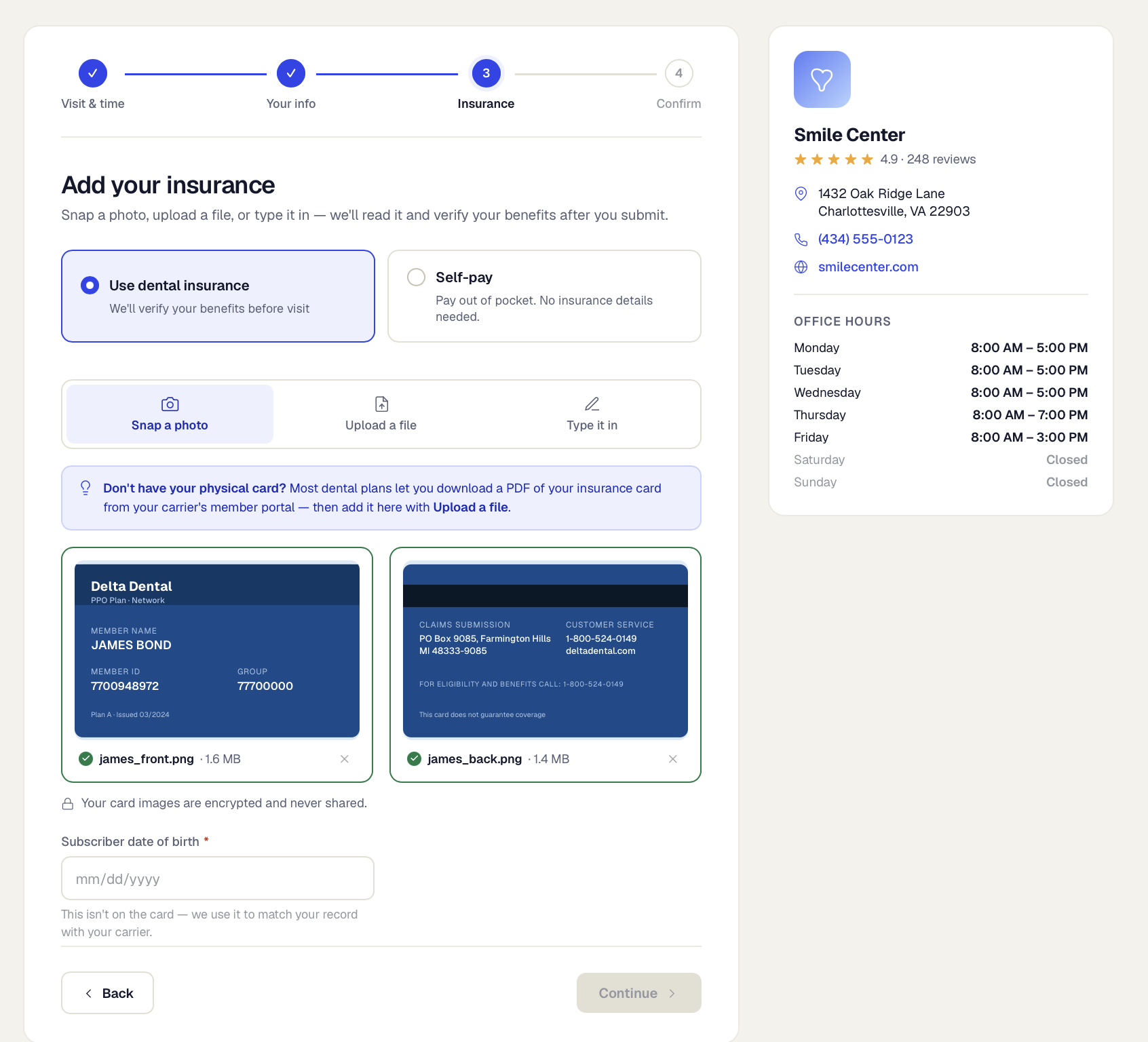Click the 4.9 · 248 reviews text
1148x1042 pixels.
[928, 159]
